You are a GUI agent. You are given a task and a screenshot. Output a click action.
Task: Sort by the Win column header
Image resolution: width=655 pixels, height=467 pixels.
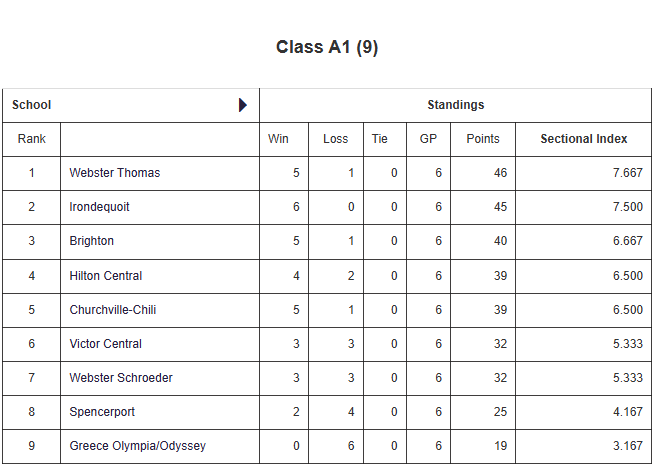(x=278, y=139)
